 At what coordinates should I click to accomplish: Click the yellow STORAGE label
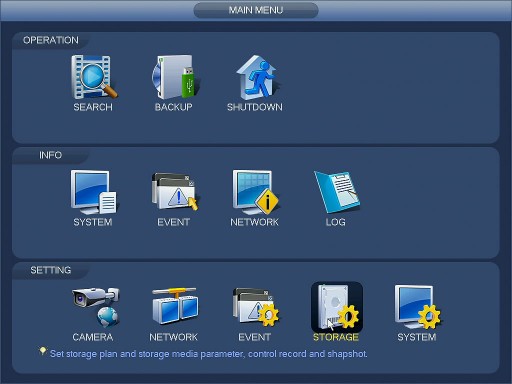tap(336, 337)
